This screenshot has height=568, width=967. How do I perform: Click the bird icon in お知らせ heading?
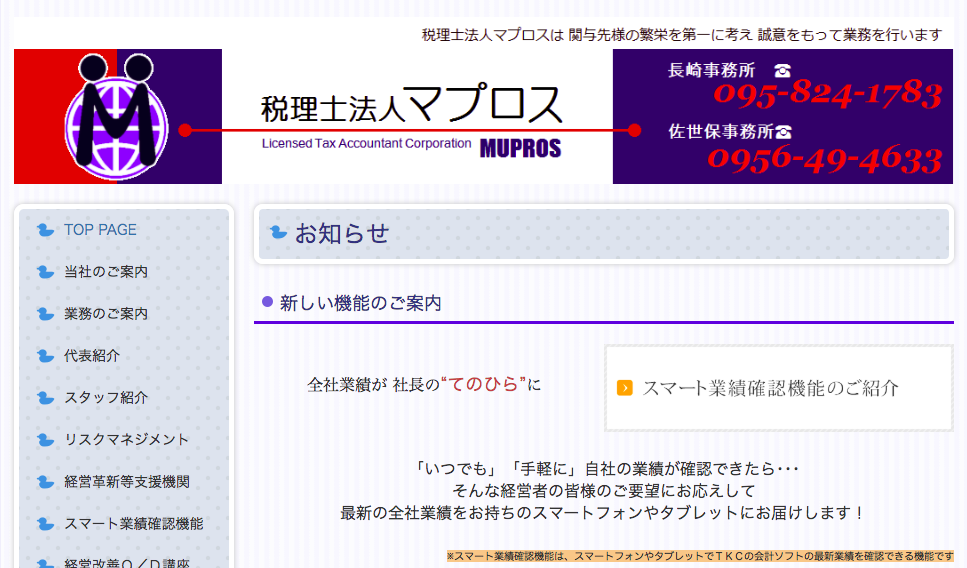tap(279, 233)
